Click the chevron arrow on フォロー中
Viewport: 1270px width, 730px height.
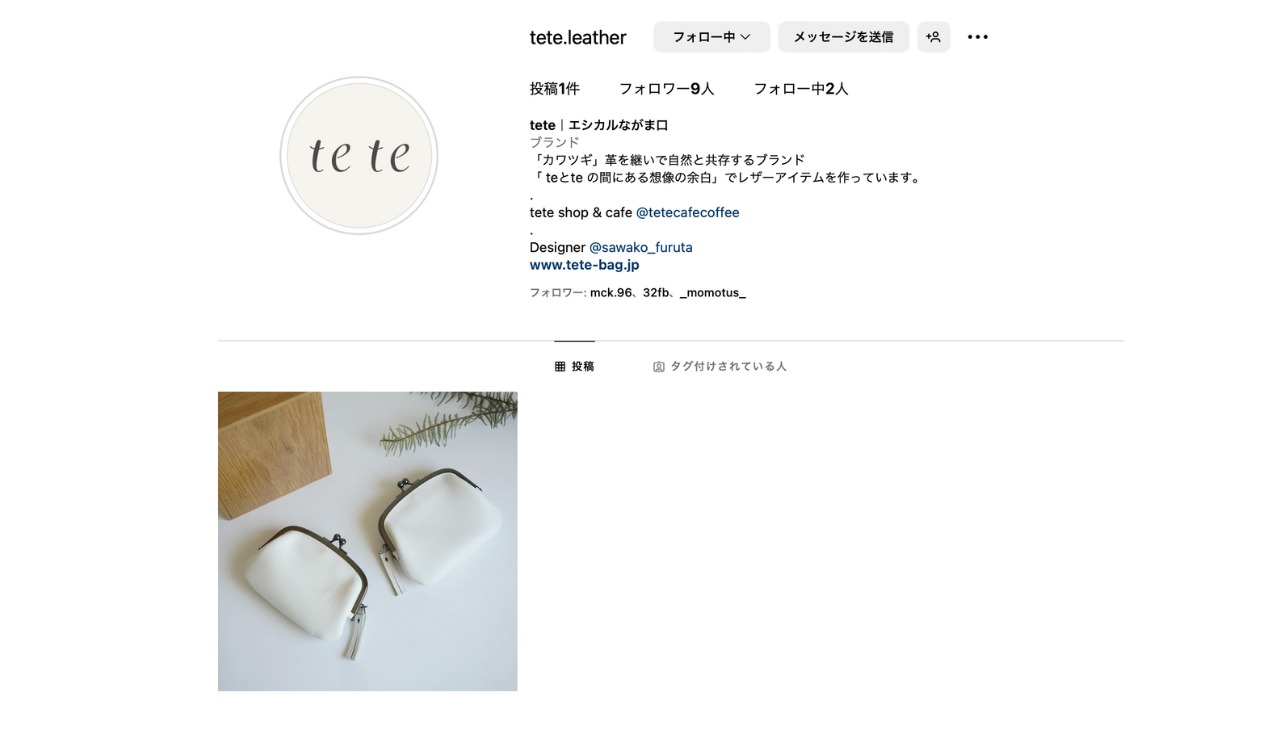[x=745, y=37]
